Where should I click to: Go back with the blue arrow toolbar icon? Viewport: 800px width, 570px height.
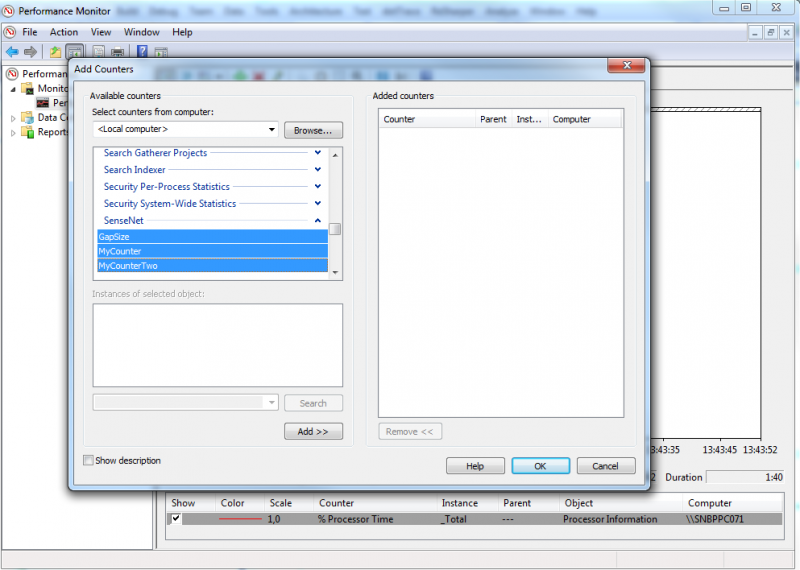point(12,52)
